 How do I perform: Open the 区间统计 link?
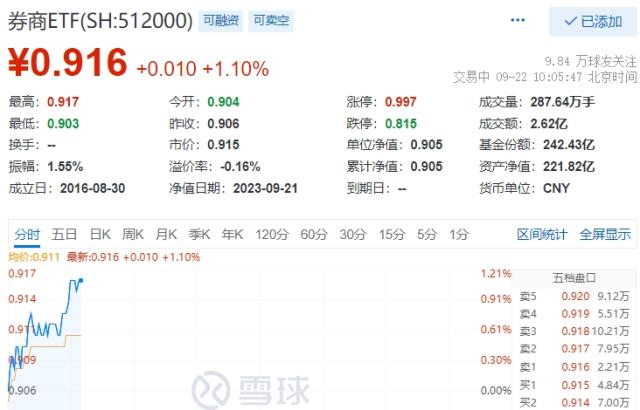coord(542,235)
